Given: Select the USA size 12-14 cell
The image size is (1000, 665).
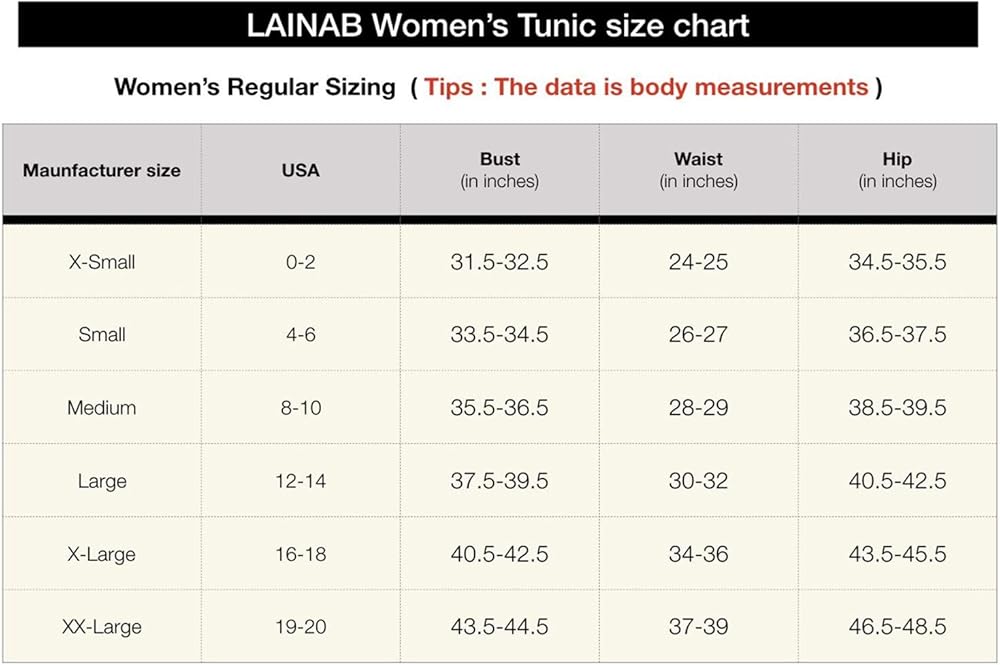Looking at the screenshot, I should coord(300,481).
